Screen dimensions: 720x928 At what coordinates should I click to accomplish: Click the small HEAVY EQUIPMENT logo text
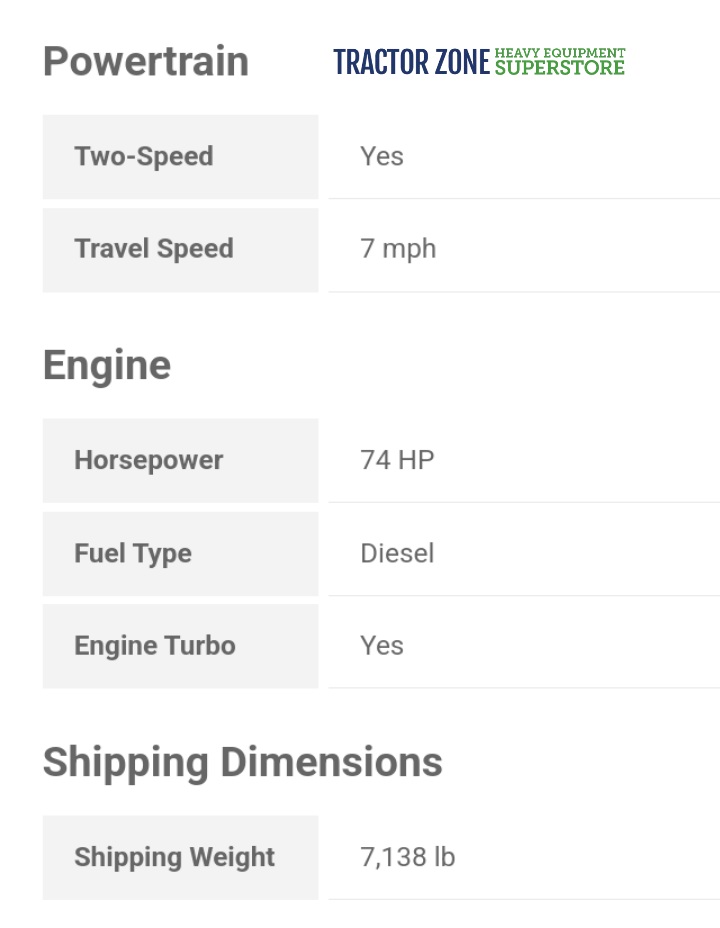(559, 53)
